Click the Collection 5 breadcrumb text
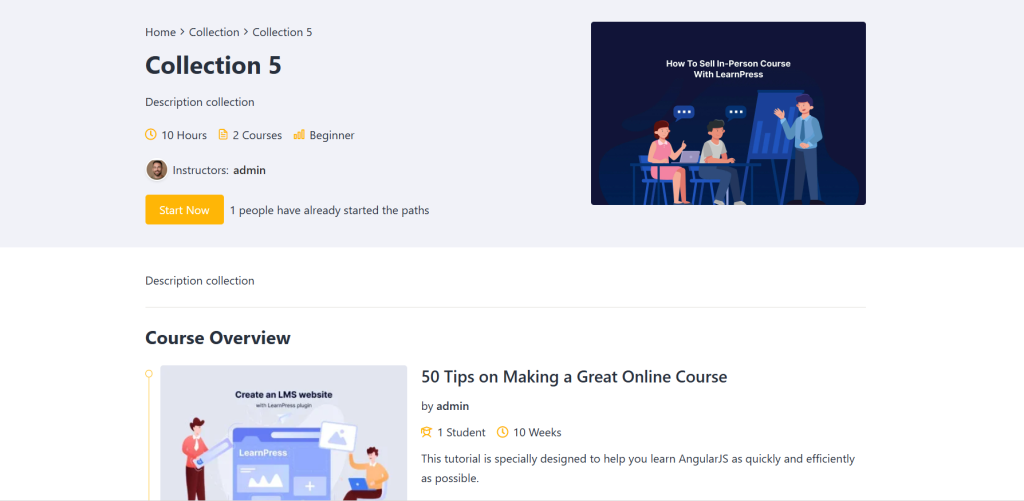 tap(282, 32)
